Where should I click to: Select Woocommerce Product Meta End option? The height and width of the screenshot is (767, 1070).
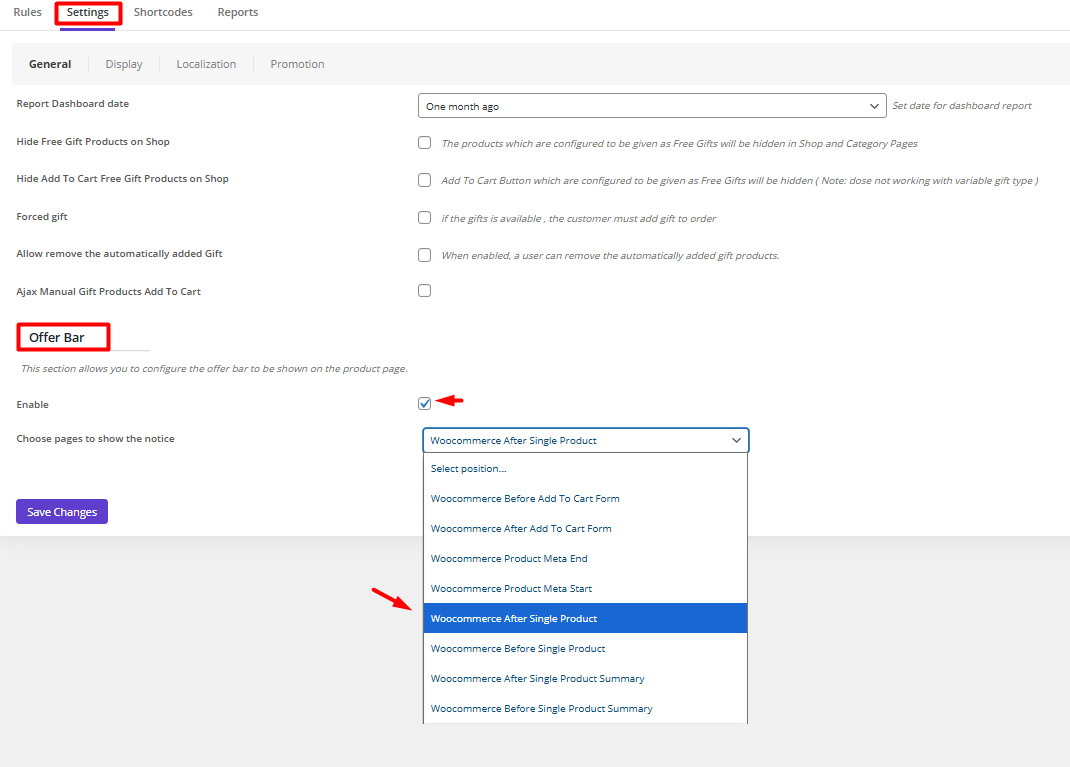coord(585,559)
